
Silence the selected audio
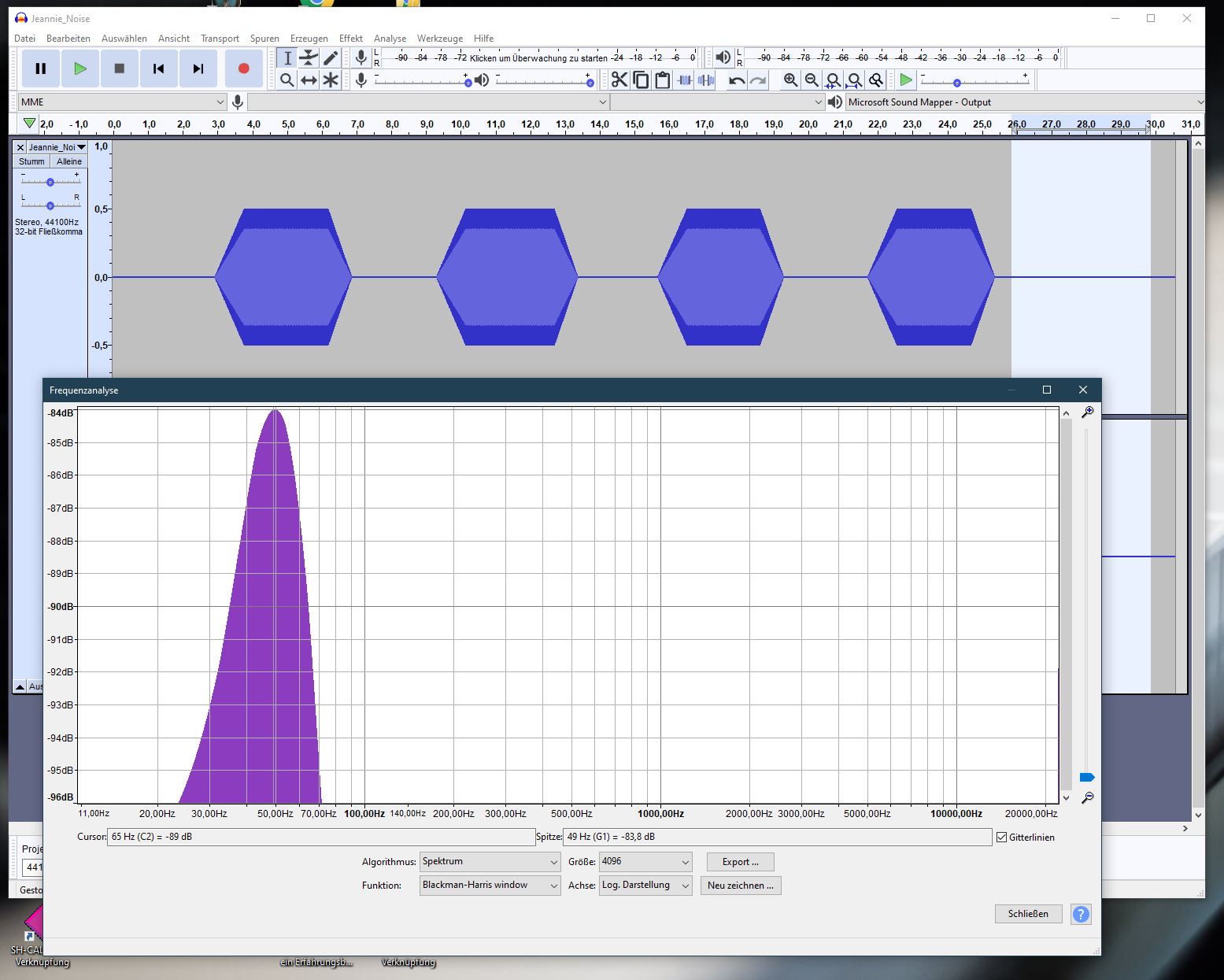[x=706, y=80]
